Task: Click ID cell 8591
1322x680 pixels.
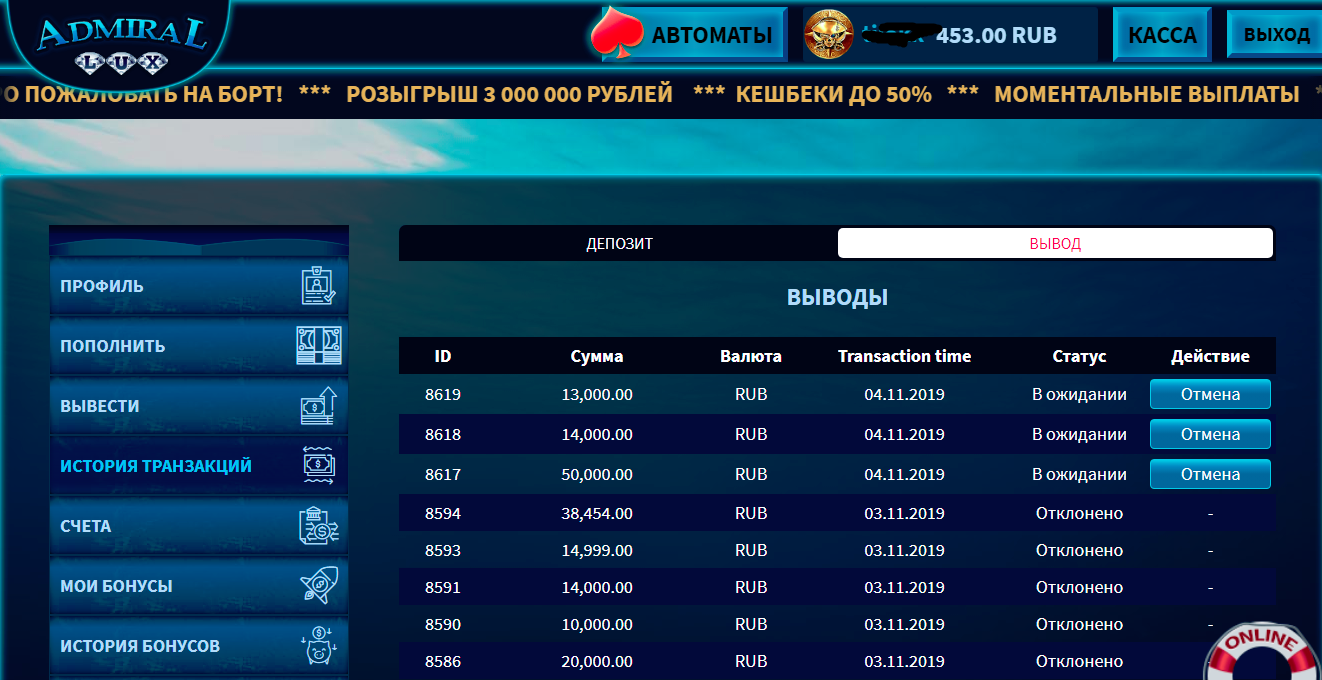Action: click(443, 587)
